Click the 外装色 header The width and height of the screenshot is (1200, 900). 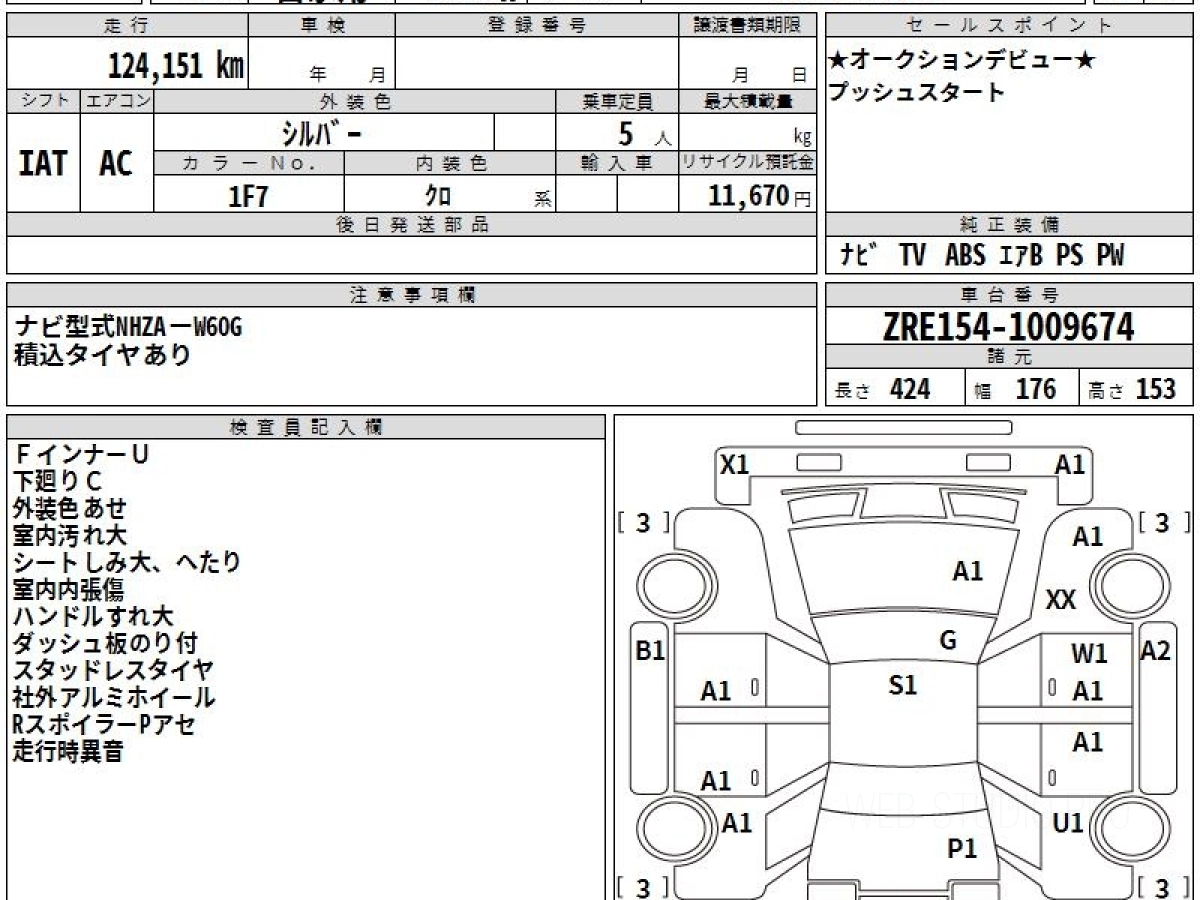coord(355,101)
